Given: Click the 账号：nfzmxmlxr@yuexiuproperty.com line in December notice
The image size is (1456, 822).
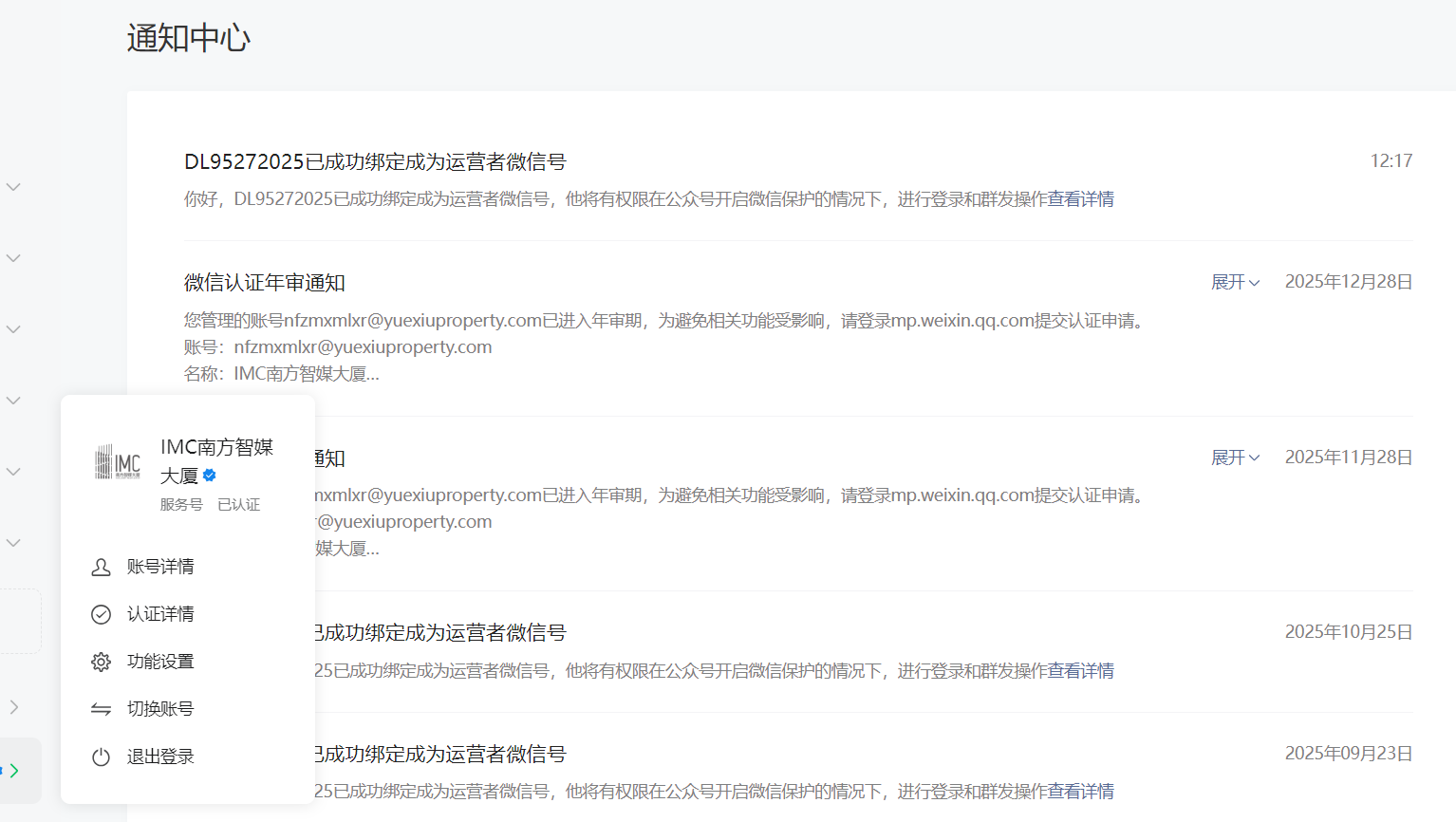Looking at the screenshot, I should (x=338, y=347).
